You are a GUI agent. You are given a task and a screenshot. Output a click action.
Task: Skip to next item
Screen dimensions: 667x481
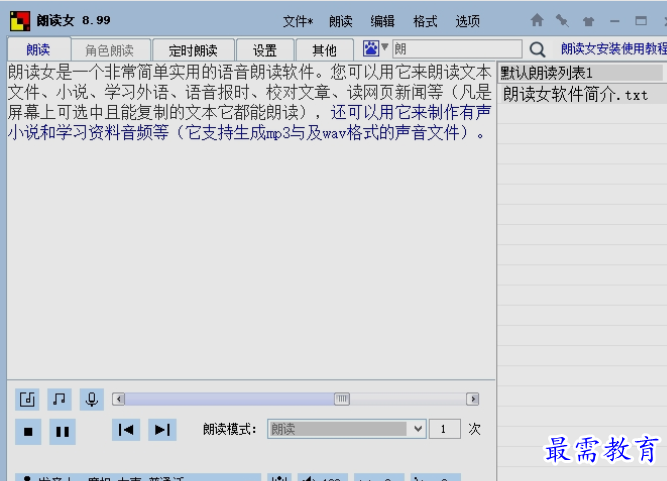point(162,430)
